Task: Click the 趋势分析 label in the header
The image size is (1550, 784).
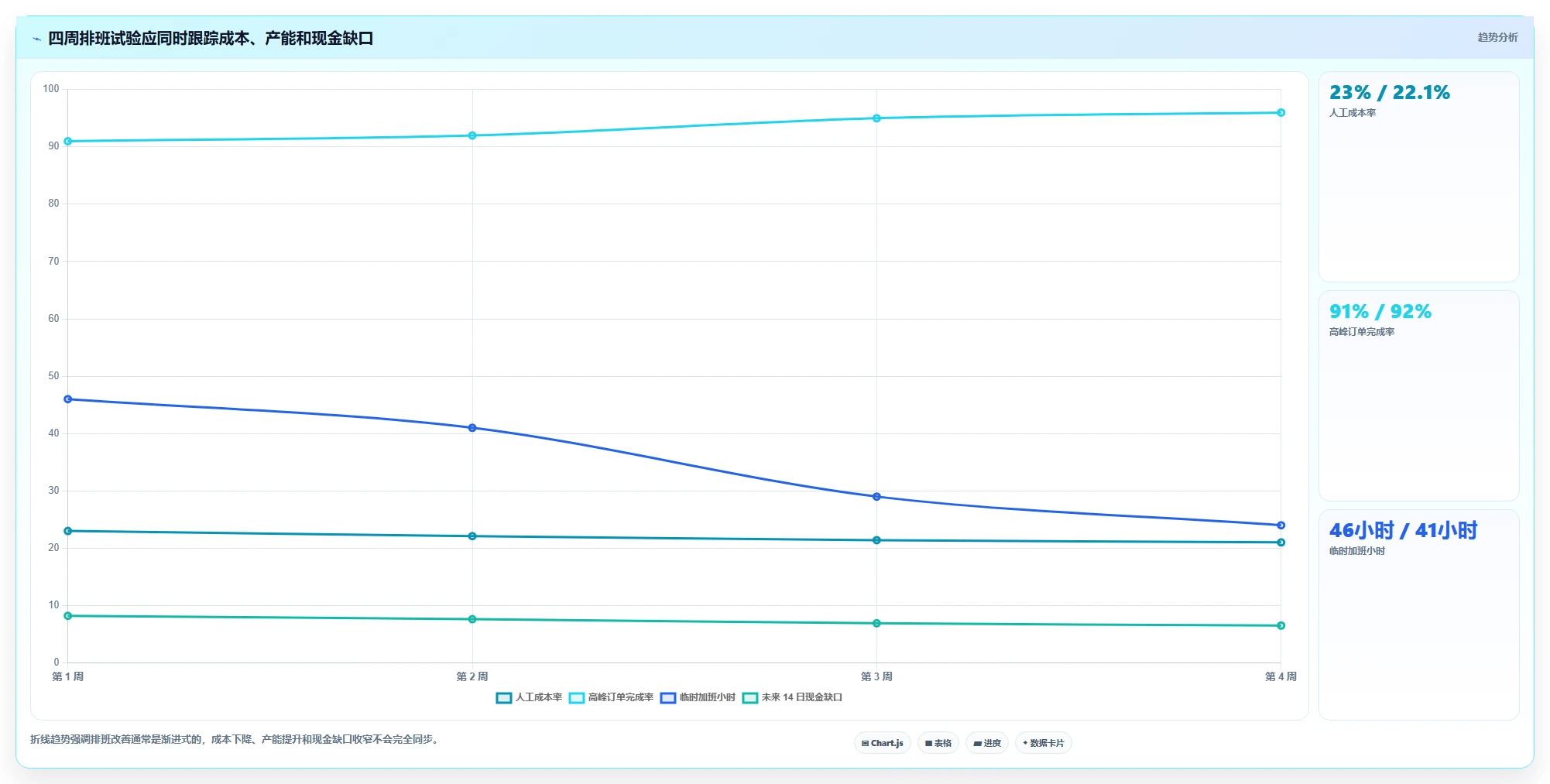Action: click(1497, 37)
